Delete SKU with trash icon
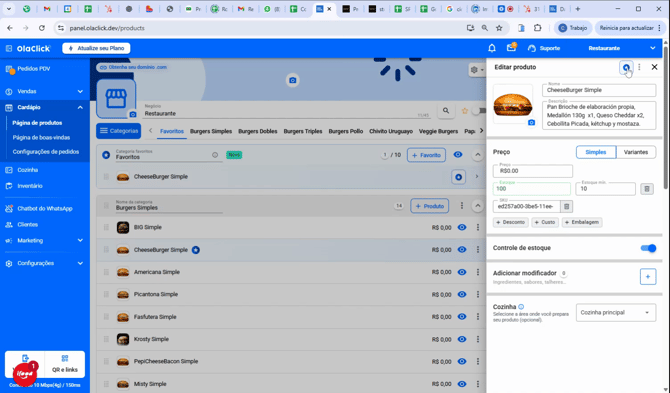 coord(567,207)
